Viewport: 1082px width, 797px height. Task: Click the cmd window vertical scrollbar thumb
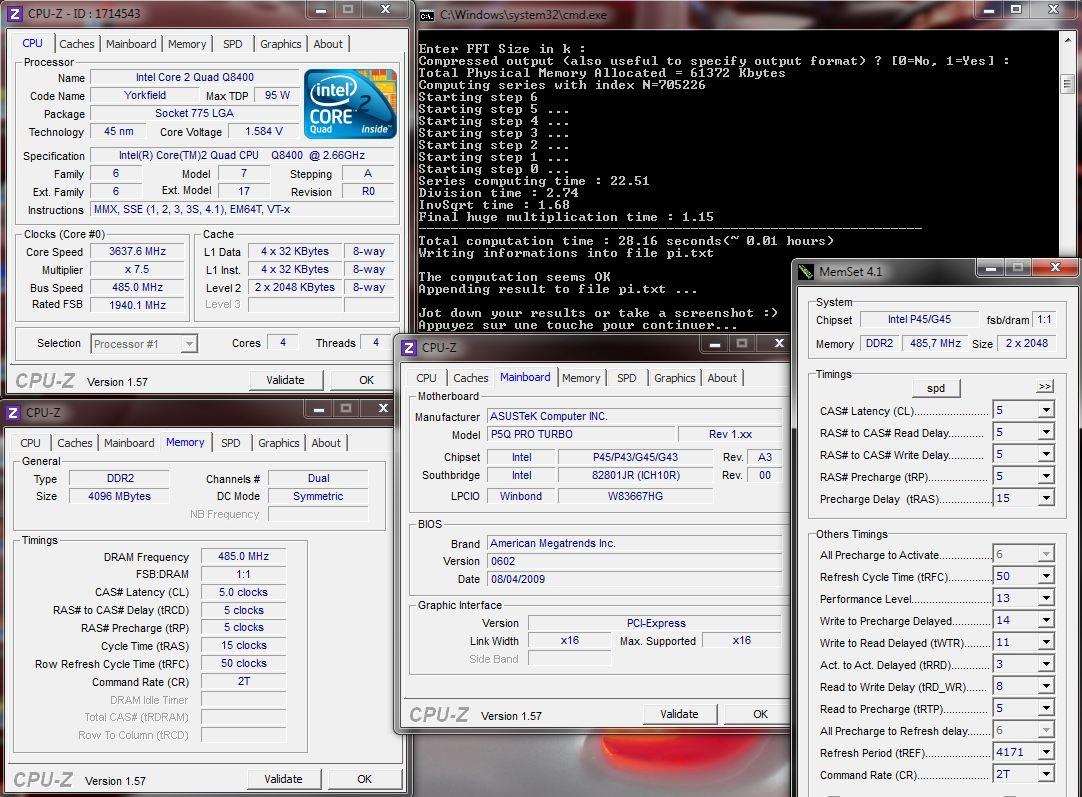coord(1067,83)
